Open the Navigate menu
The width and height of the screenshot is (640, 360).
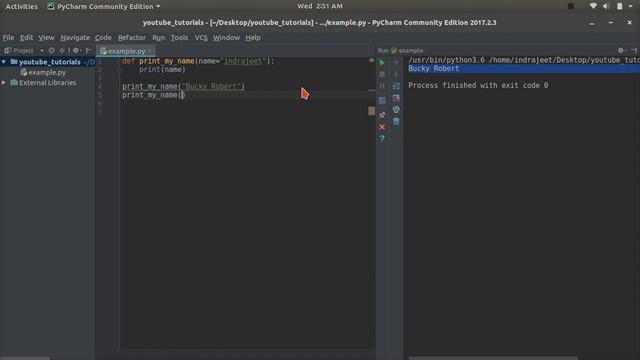coord(75,38)
